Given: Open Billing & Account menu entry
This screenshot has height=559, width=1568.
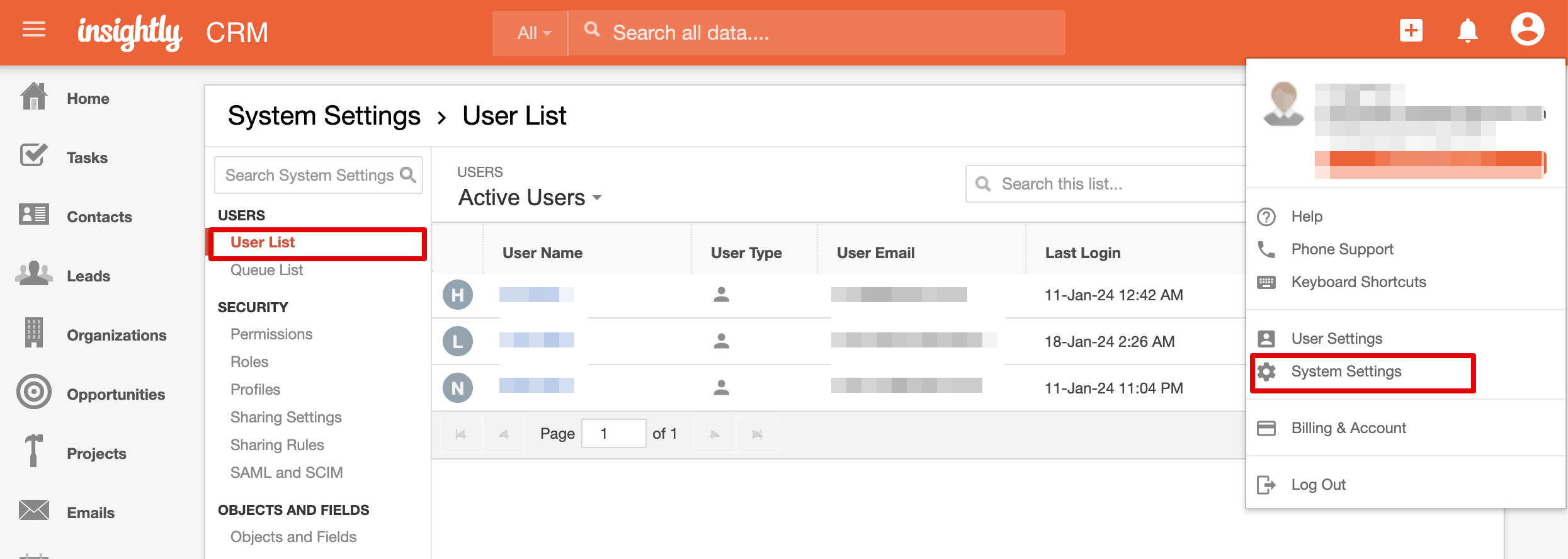Looking at the screenshot, I should (x=1348, y=428).
